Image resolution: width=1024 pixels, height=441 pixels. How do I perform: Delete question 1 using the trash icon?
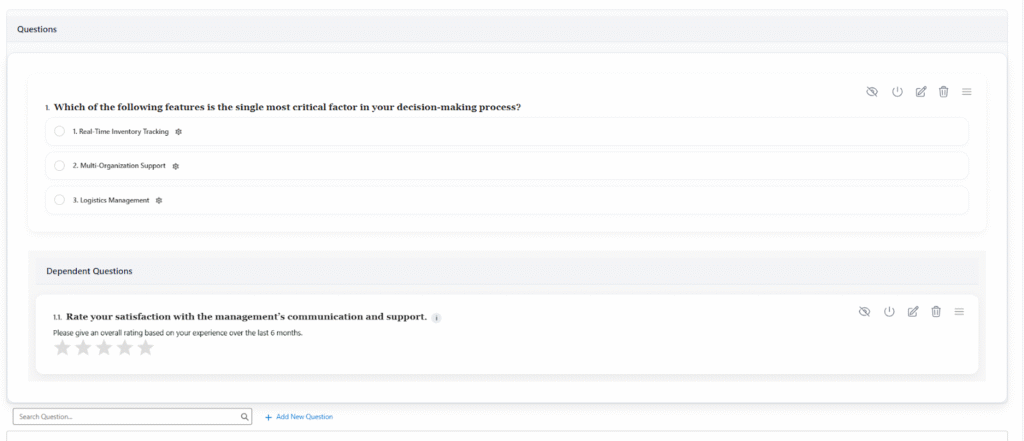coord(943,92)
